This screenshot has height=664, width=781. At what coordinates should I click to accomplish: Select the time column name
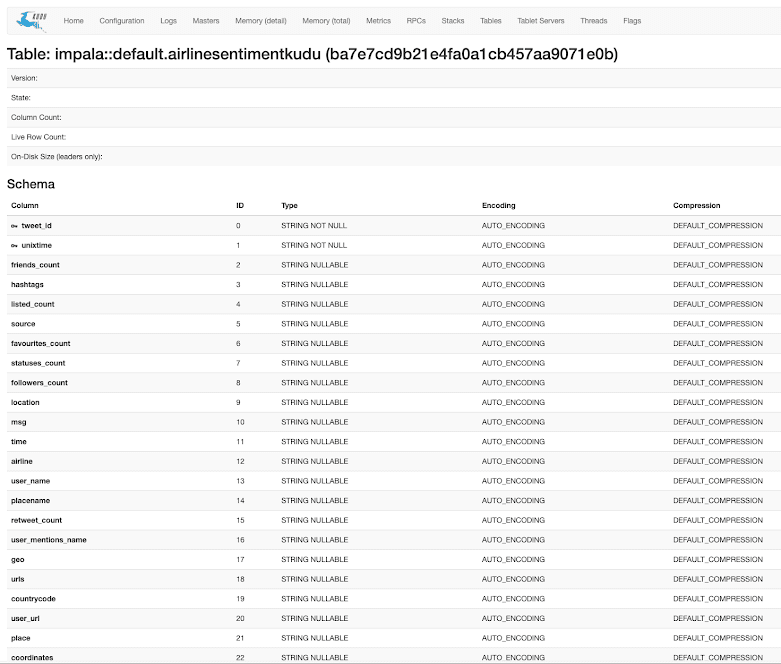pyautogui.click(x=18, y=442)
